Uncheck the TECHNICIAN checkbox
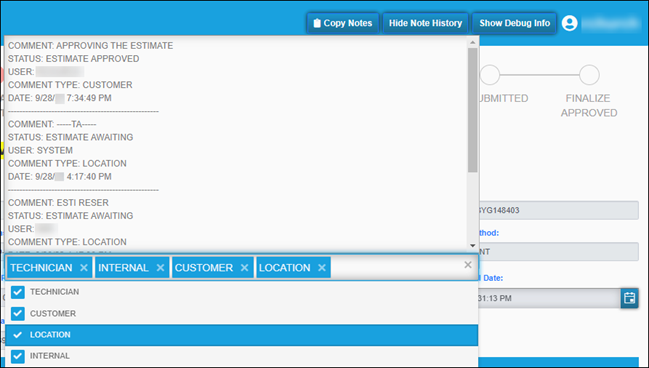 coord(18,292)
